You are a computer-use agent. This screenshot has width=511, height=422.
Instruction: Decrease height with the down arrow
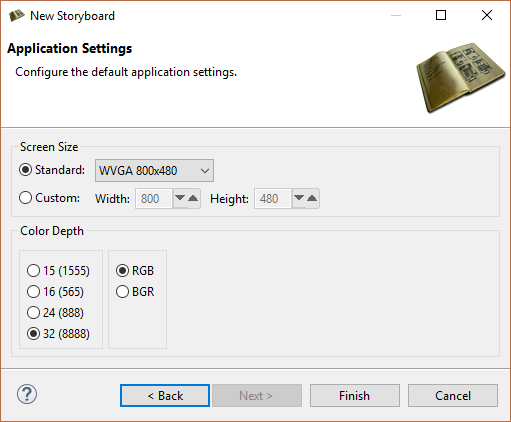click(299, 198)
